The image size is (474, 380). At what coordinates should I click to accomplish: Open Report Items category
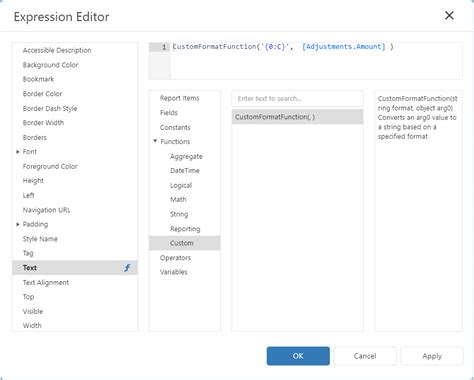(x=185, y=98)
